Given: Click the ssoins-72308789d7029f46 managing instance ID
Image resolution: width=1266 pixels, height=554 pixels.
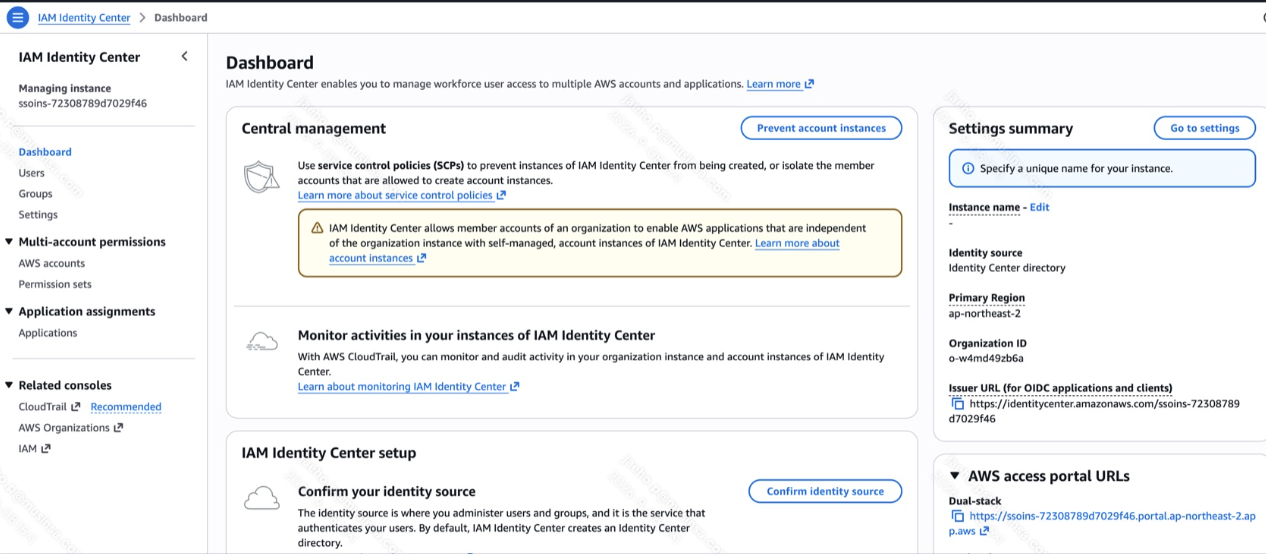Looking at the screenshot, I should (x=83, y=103).
